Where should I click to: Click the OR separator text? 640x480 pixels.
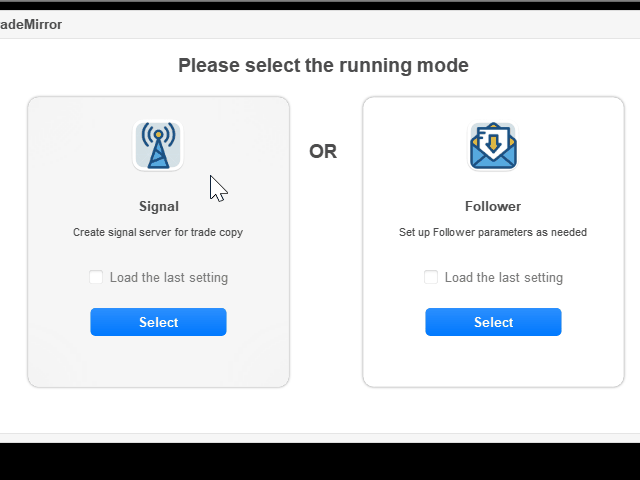point(323,152)
